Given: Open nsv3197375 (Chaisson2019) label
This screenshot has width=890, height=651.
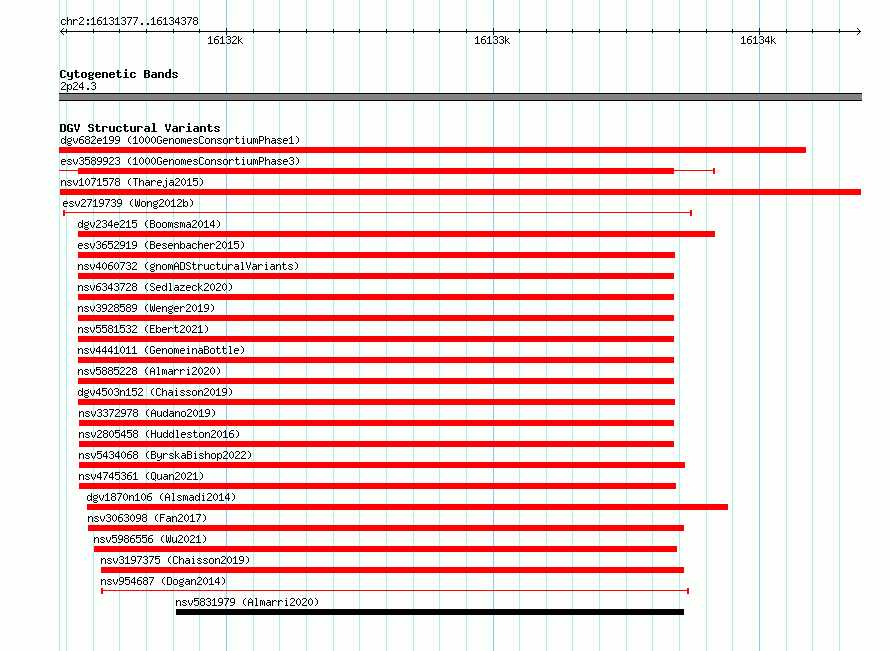Looking at the screenshot, I should point(175,560).
